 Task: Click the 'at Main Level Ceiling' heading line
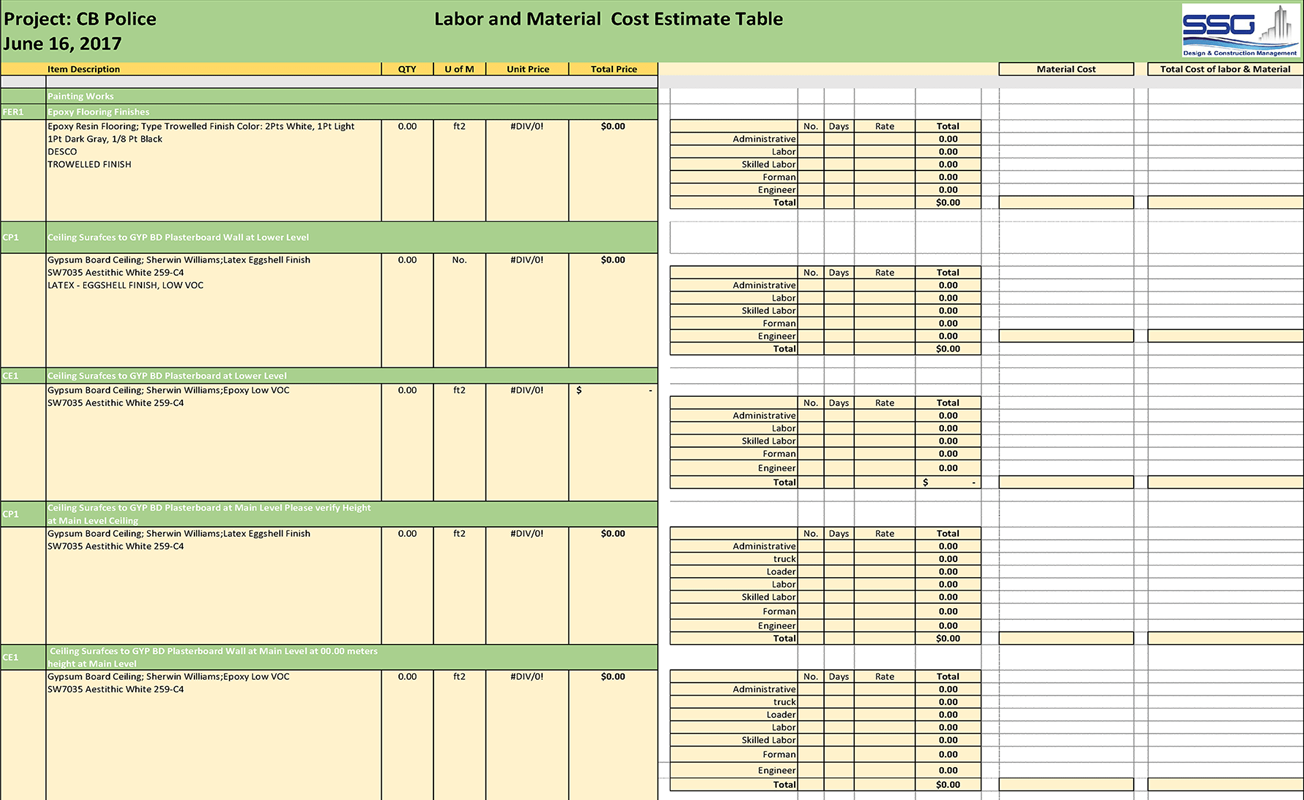(93, 521)
